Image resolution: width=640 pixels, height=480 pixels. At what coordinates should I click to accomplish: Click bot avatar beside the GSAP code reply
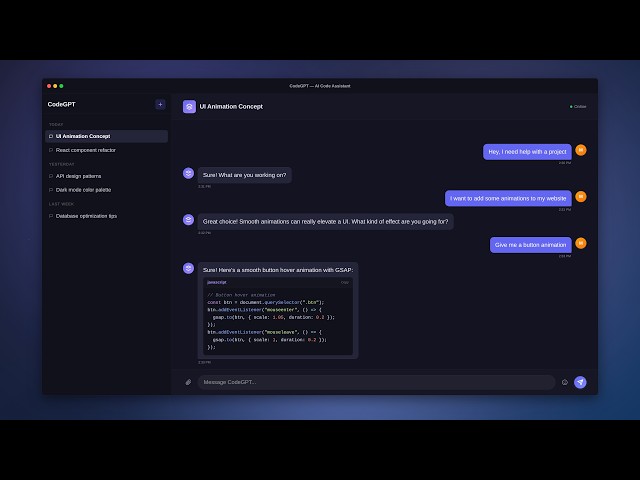click(x=188, y=268)
